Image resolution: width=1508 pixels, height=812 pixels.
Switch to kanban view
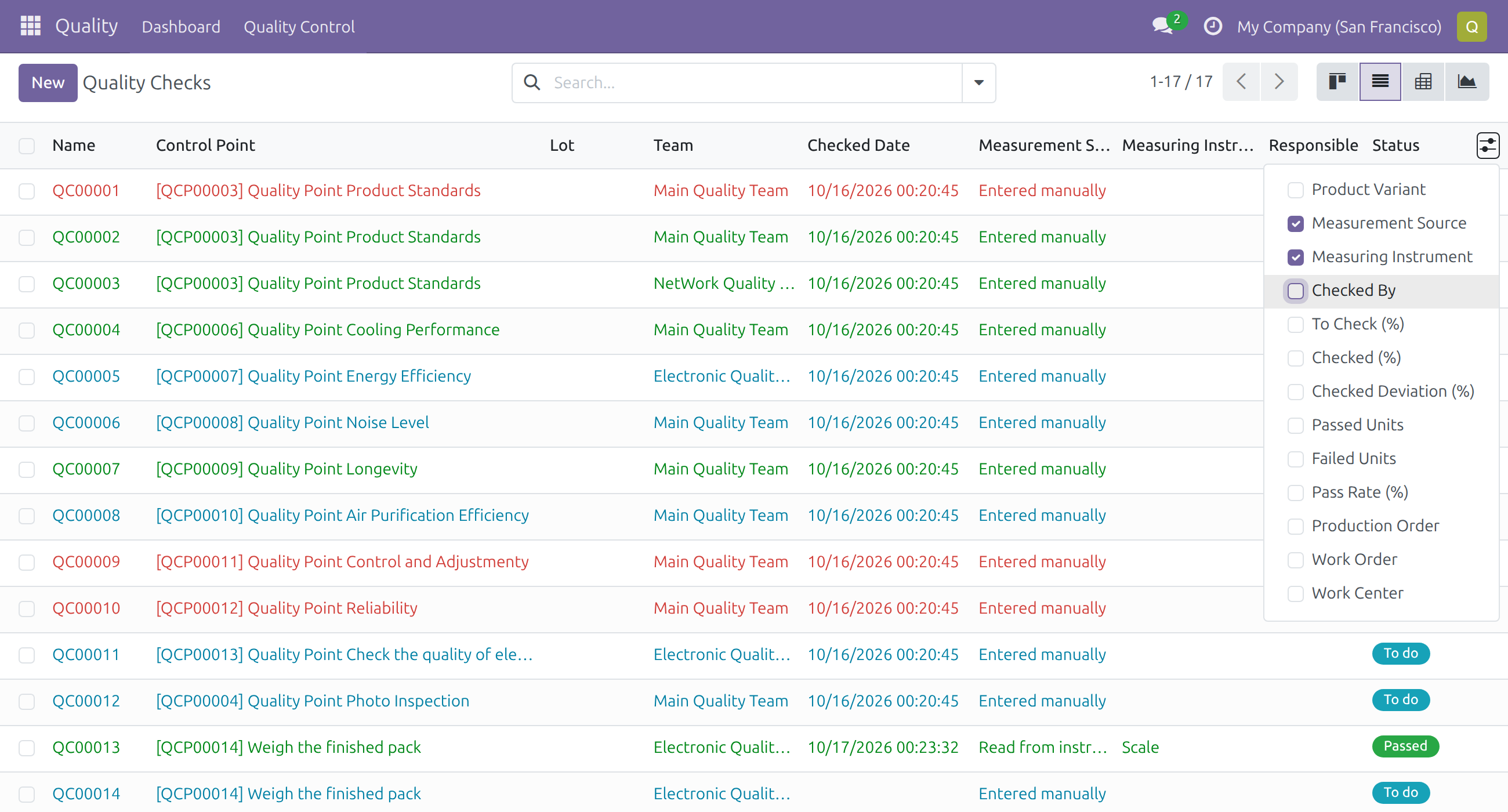(1337, 82)
